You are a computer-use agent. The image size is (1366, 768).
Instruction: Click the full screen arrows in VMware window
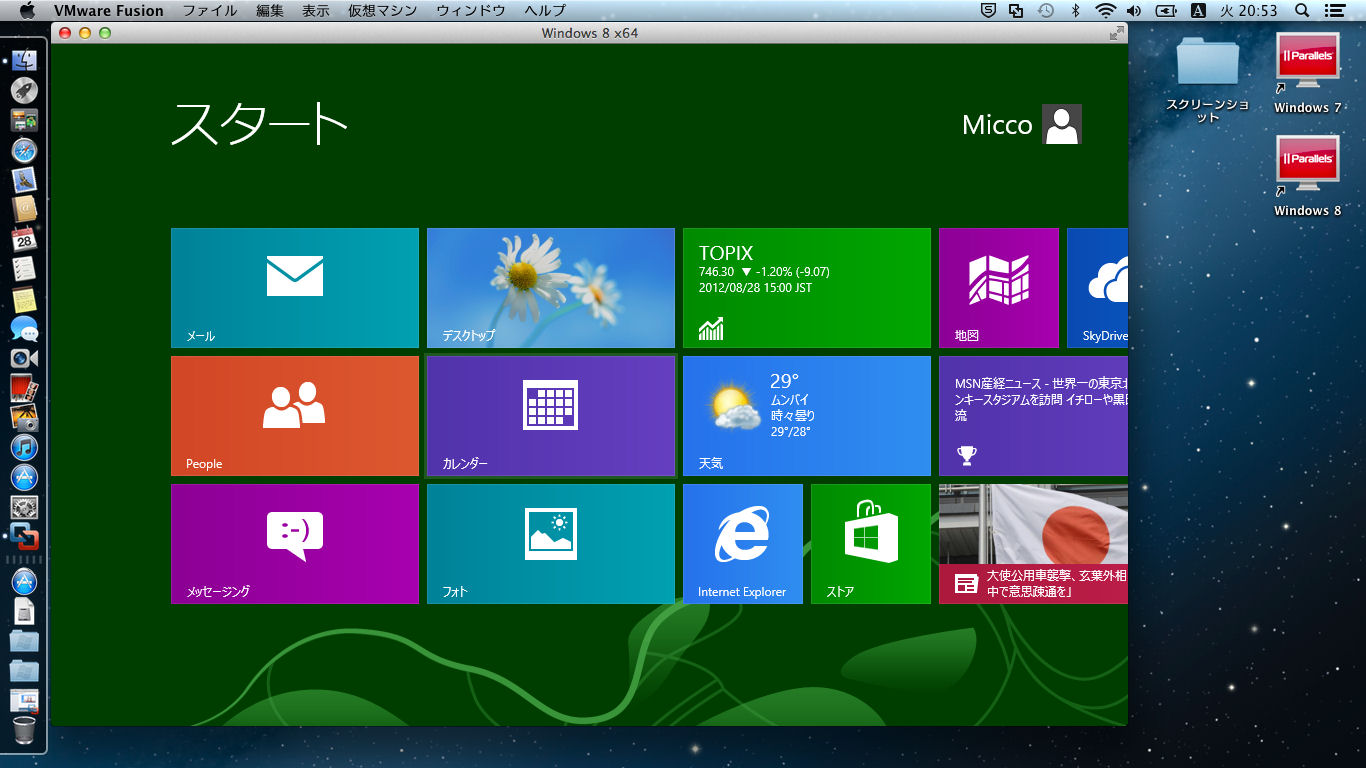(1117, 33)
